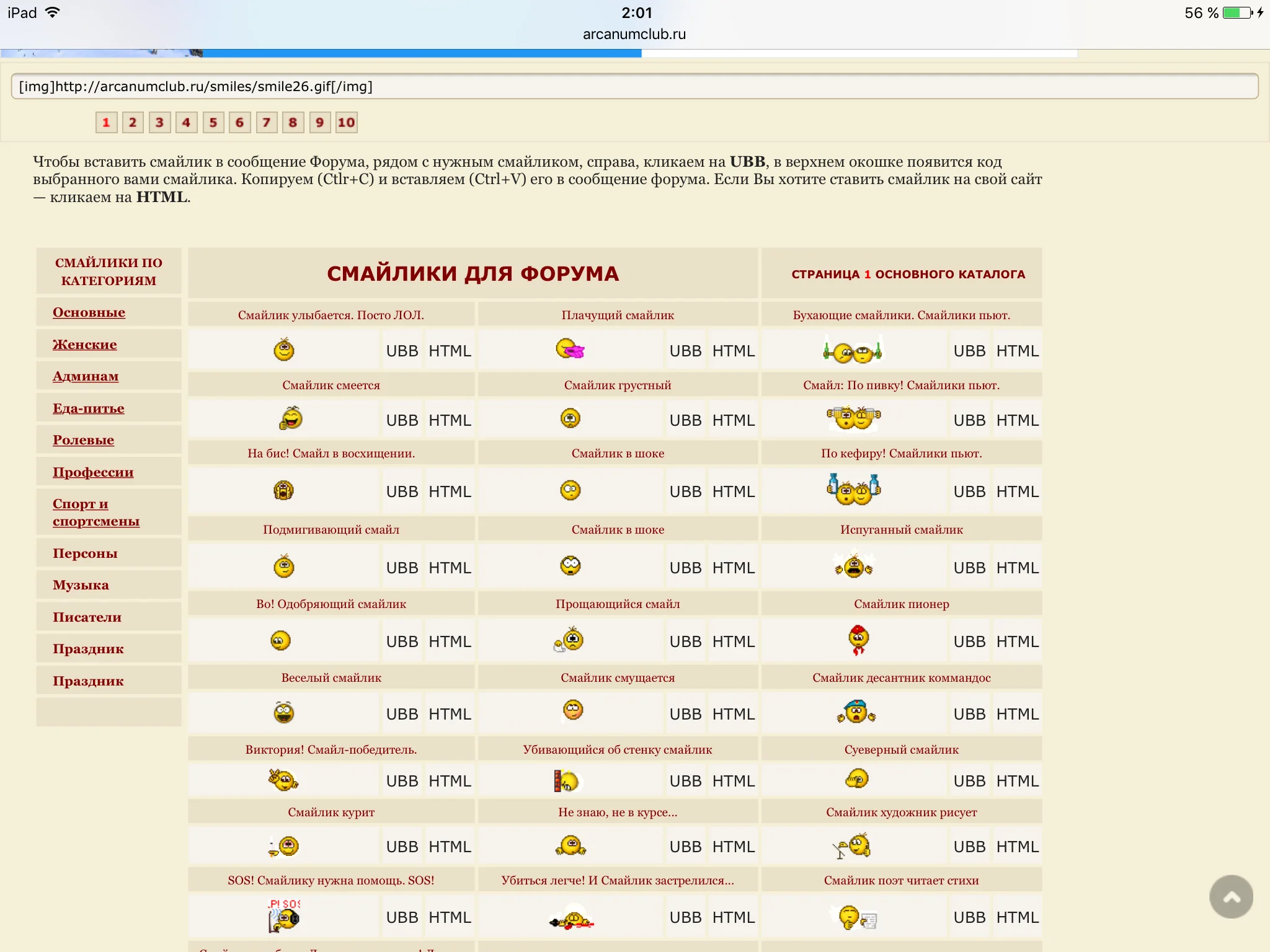Select the Профессии category link
This screenshot has height=952, width=1270.
tap(93, 472)
